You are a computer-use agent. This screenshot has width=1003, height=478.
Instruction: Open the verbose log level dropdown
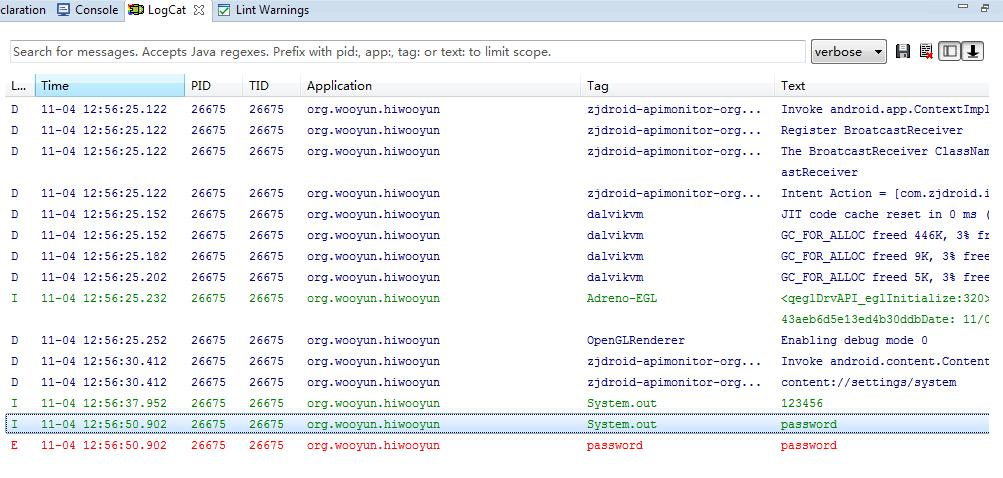(848, 52)
